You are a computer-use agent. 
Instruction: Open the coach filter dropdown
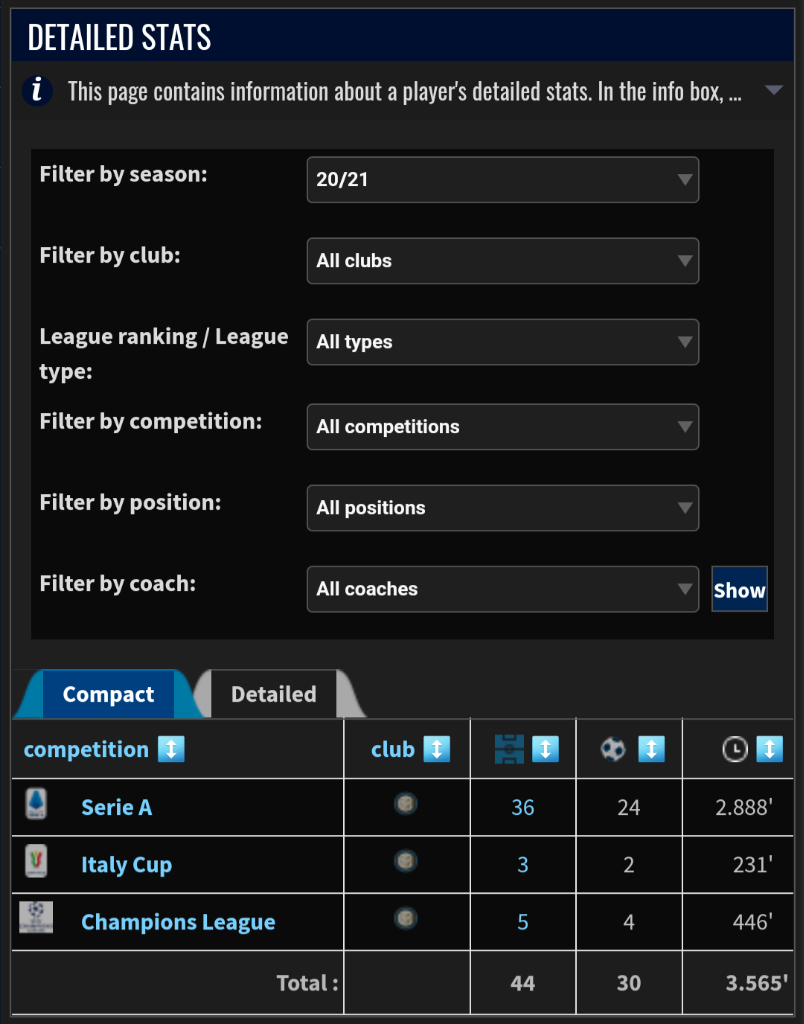pos(502,589)
